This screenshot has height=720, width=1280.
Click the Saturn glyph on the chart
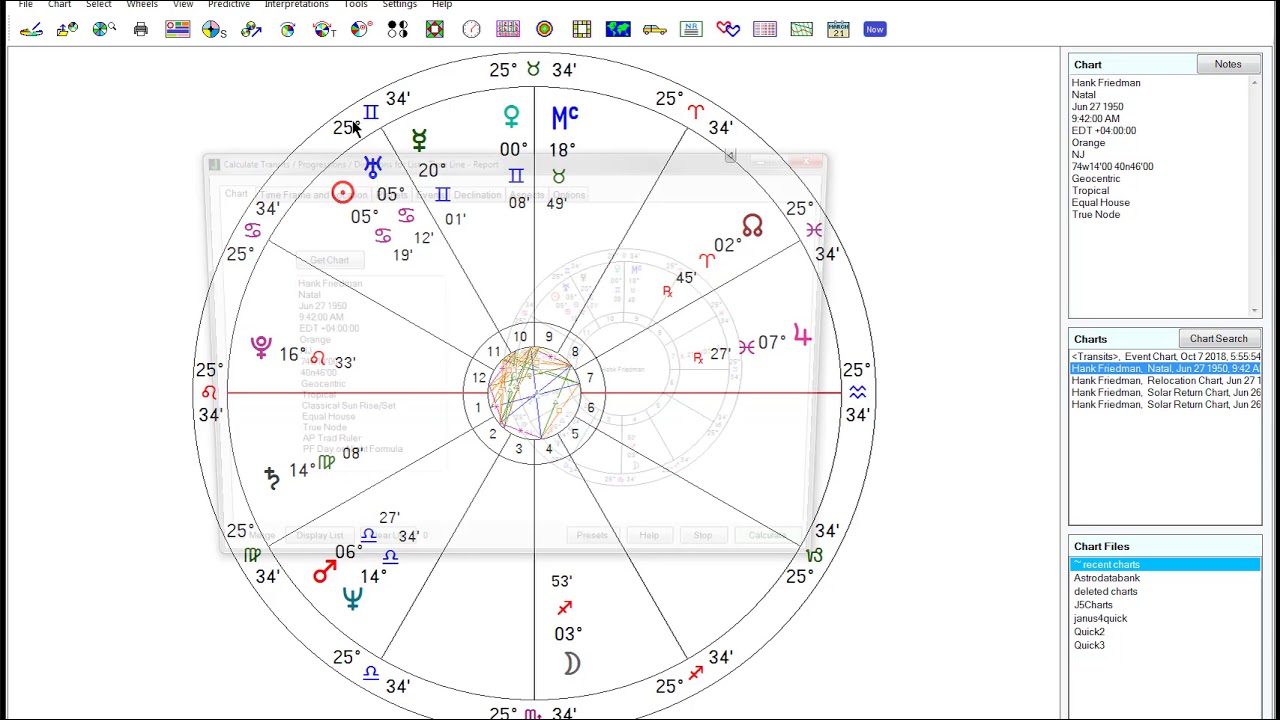(272, 477)
